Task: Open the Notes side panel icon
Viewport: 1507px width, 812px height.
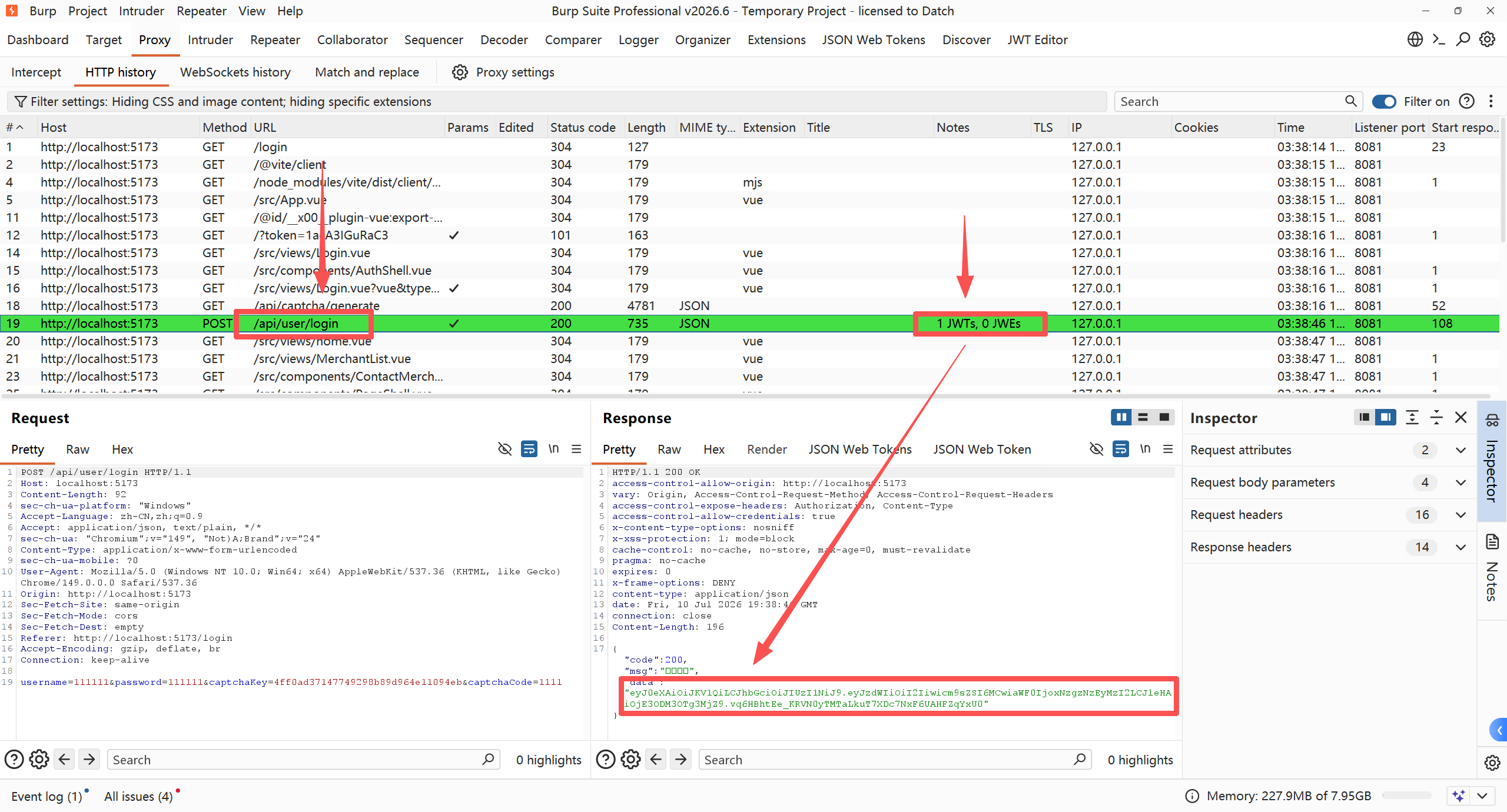Action: coord(1492,542)
